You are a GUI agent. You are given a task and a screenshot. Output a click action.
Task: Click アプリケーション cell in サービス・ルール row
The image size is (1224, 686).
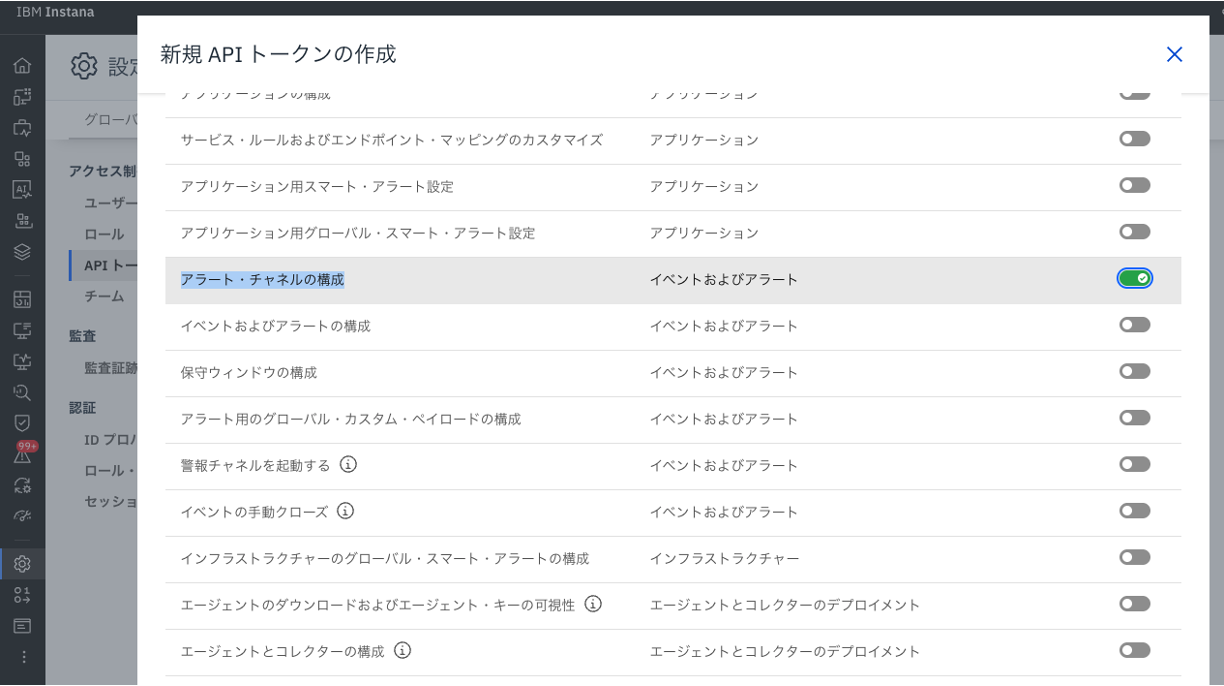(704, 140)
